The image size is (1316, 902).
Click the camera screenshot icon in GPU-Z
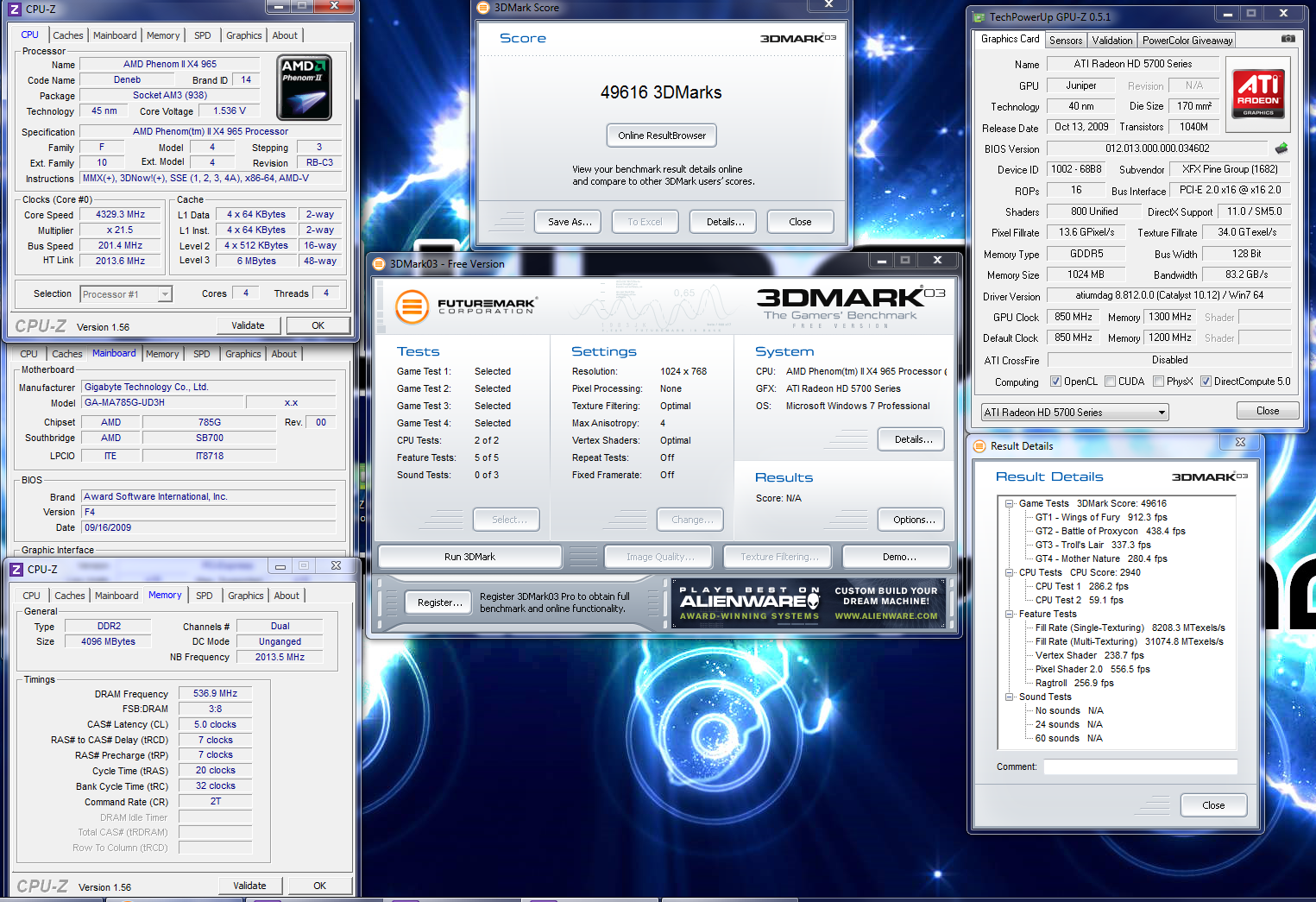(x=1288, y=39)
